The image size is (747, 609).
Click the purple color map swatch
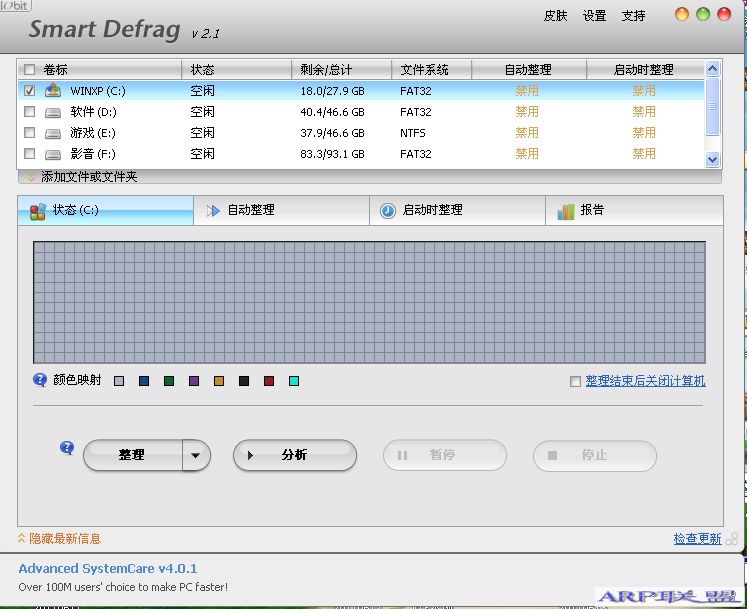pyautogui.click(x=194, y=381)
